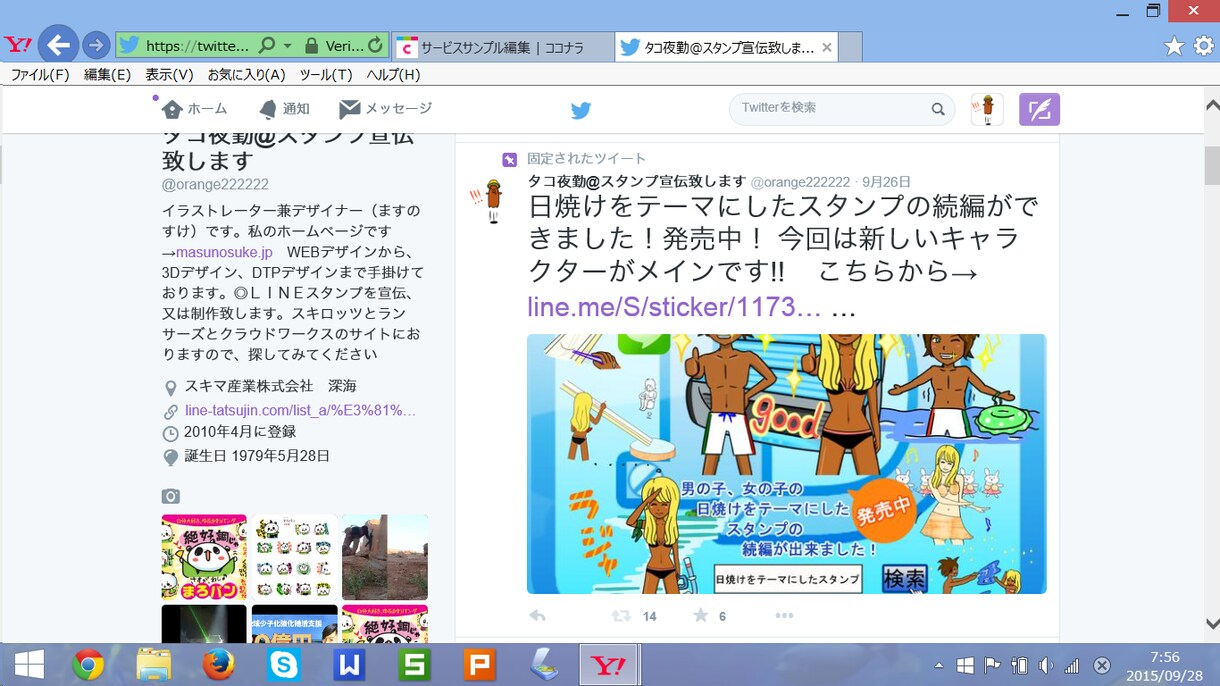This screenshot has height=686, width=1220.
Task: Open the WPS Writer taskbar icon
Action: click(x=349, y=665)
